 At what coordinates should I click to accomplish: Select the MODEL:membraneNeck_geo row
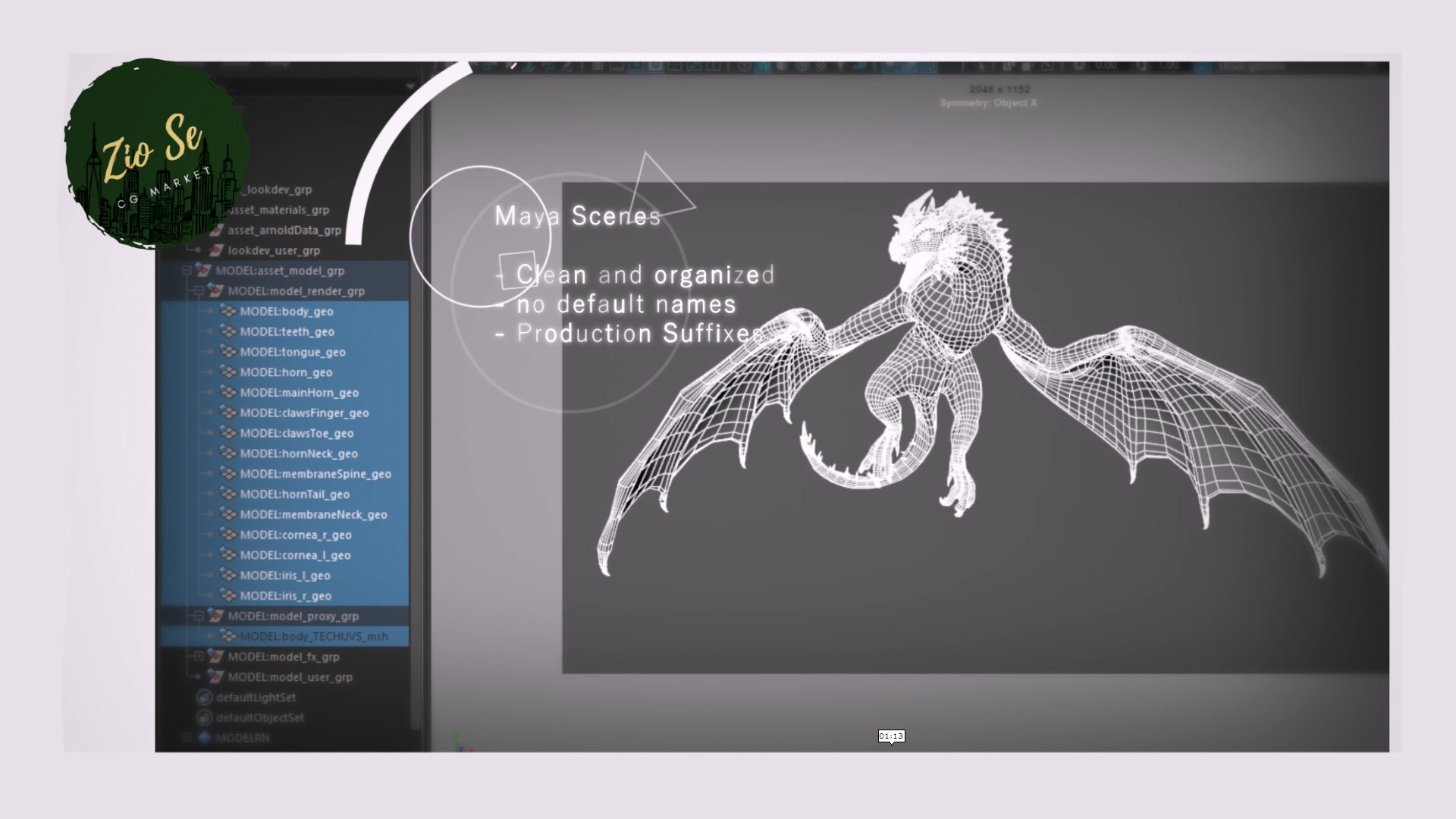click(284, 514)
